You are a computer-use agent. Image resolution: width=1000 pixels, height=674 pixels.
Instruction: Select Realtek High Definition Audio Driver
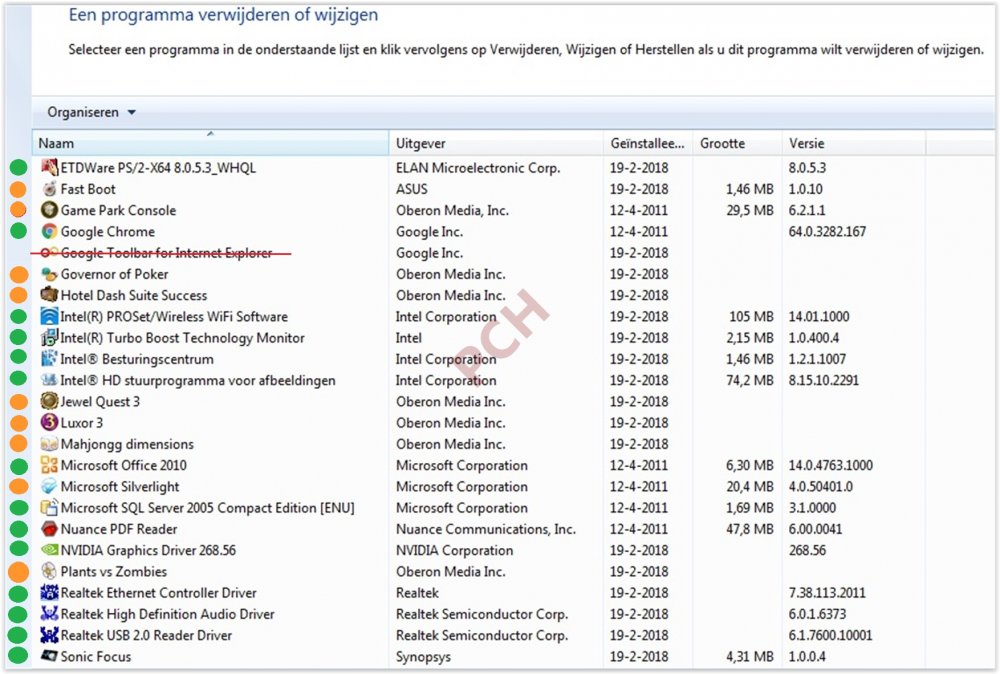point(167,613)
